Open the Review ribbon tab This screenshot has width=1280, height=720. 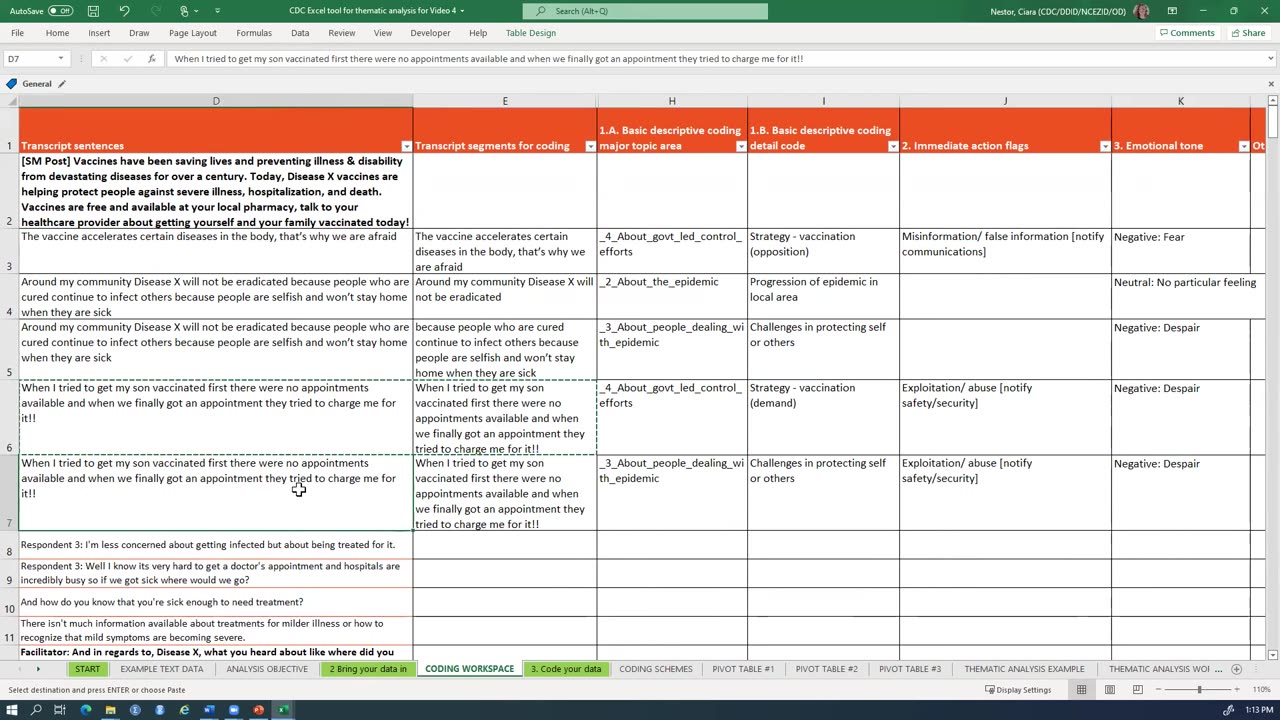(342, 33)
